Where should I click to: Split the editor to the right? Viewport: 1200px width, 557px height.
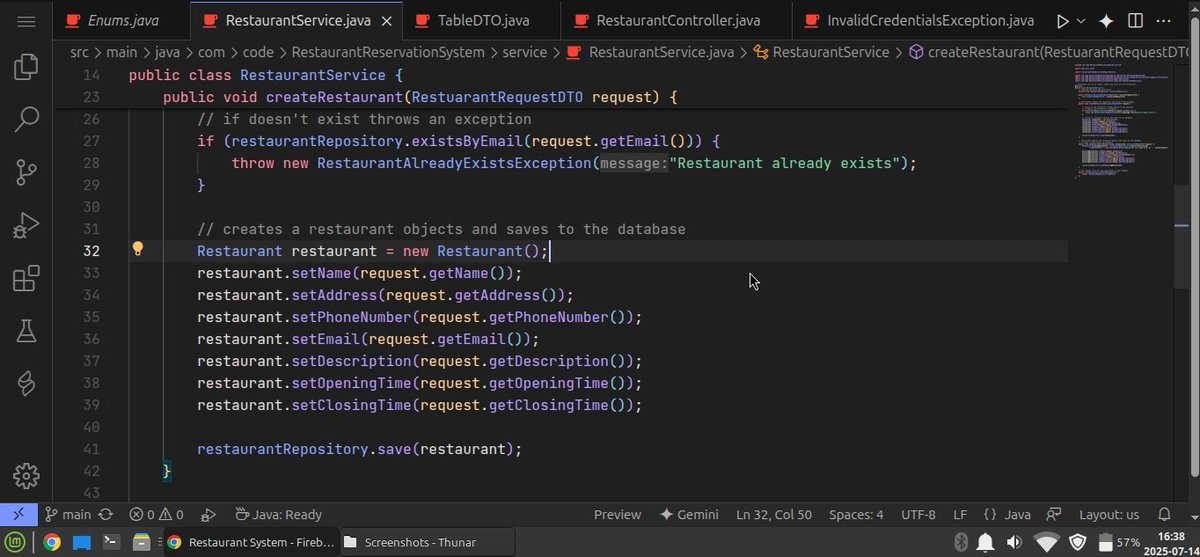1135,20
